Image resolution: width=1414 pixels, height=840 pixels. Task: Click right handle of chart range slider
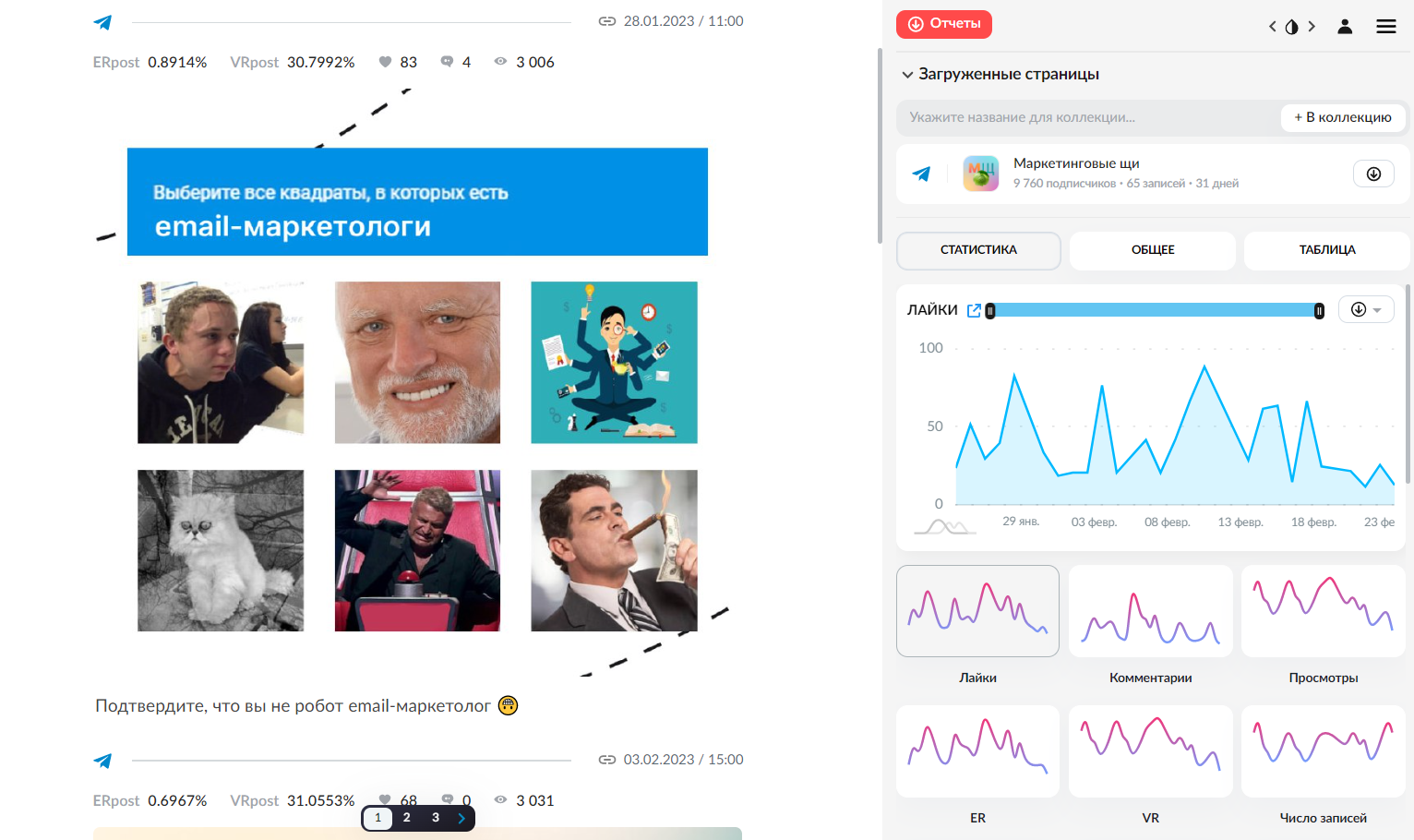(1319, 311)
